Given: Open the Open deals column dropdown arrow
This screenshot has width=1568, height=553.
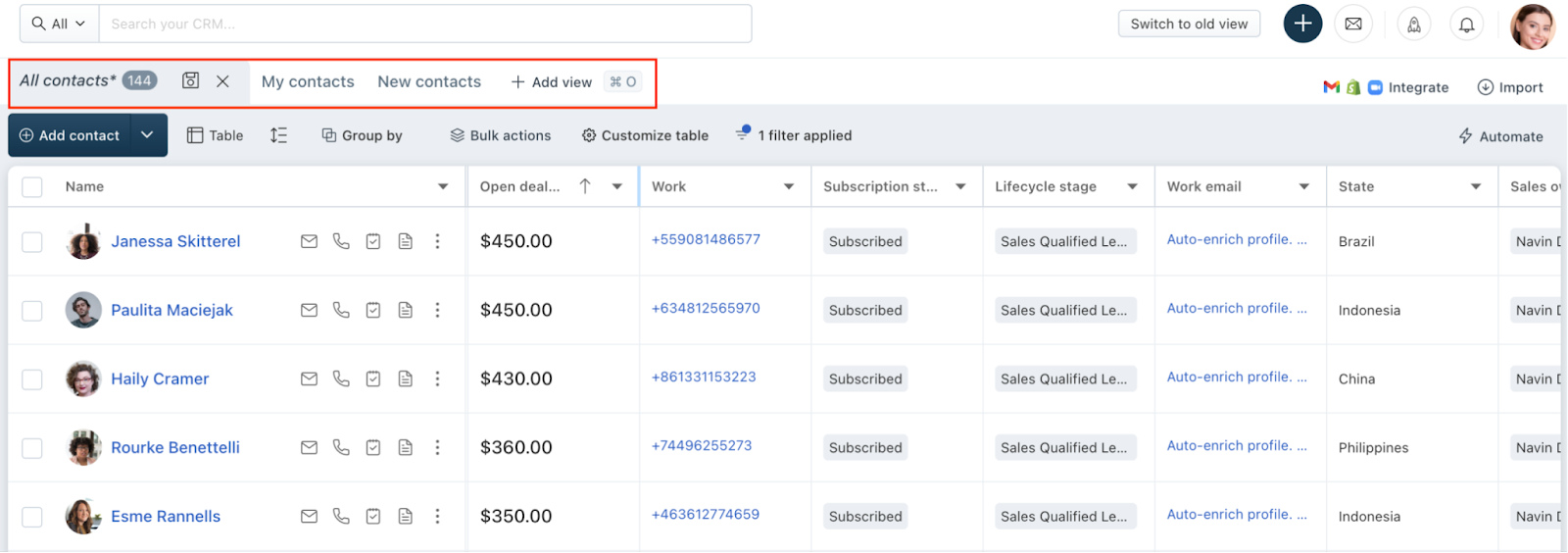Looking at the screenshot, I should [617, 186].
